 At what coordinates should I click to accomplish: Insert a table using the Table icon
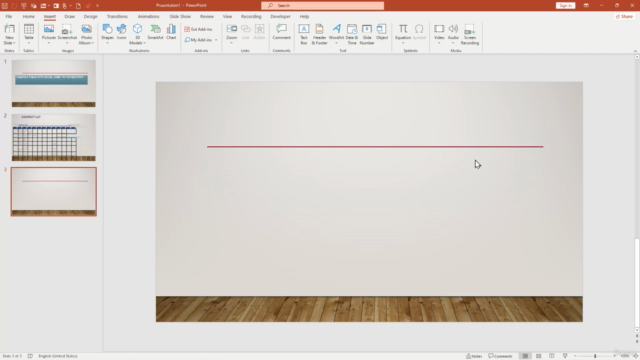(29, 34)
